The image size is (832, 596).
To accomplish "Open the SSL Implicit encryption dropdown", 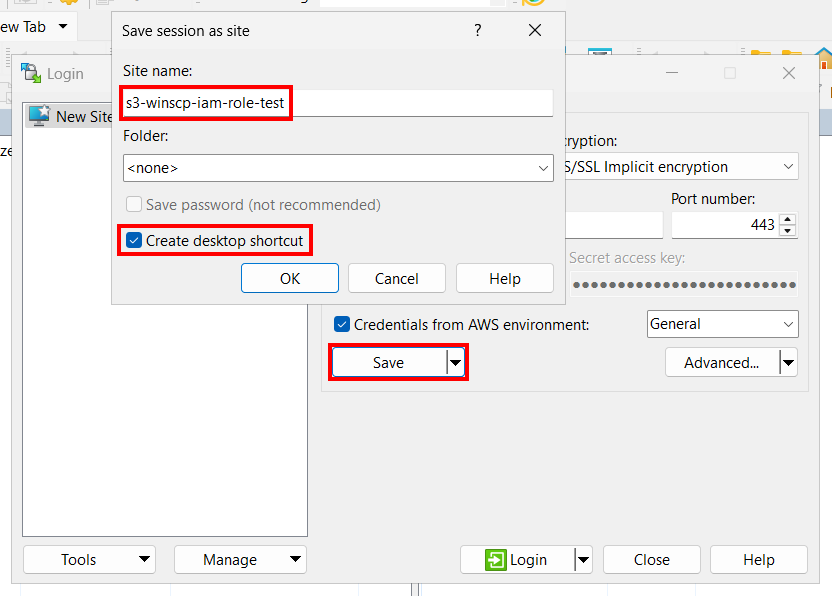I will (x=681, y=167).
